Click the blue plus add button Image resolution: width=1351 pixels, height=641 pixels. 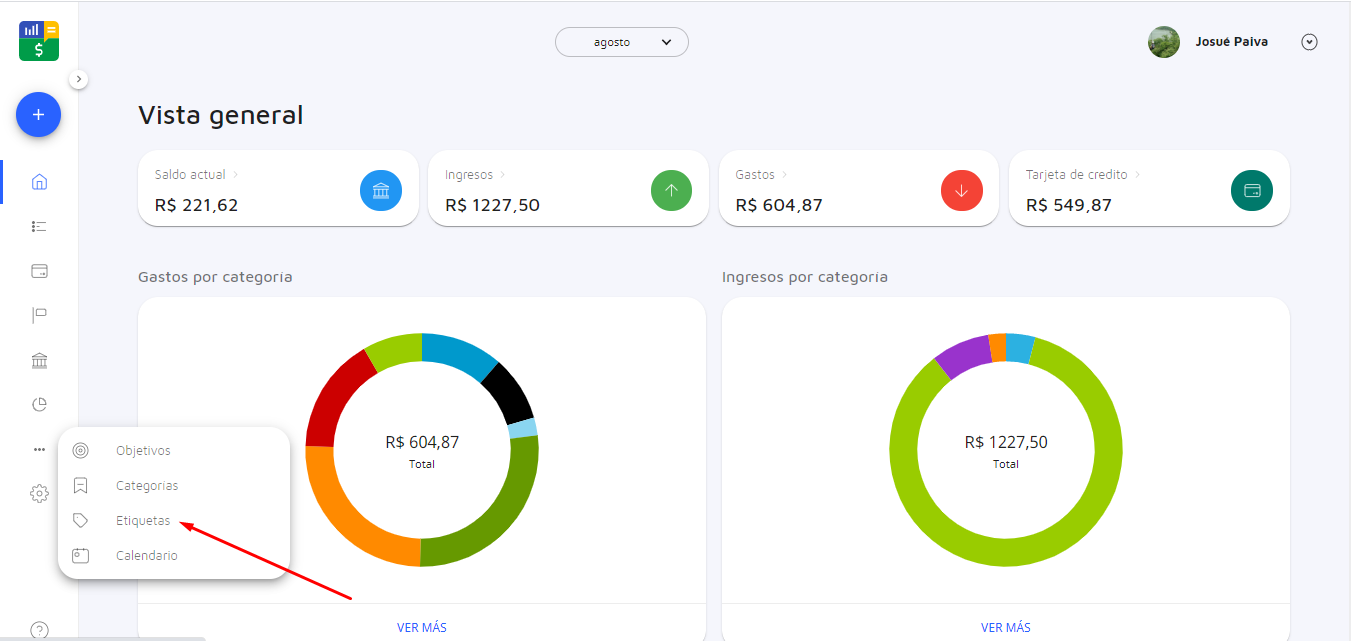pos(38,115)
